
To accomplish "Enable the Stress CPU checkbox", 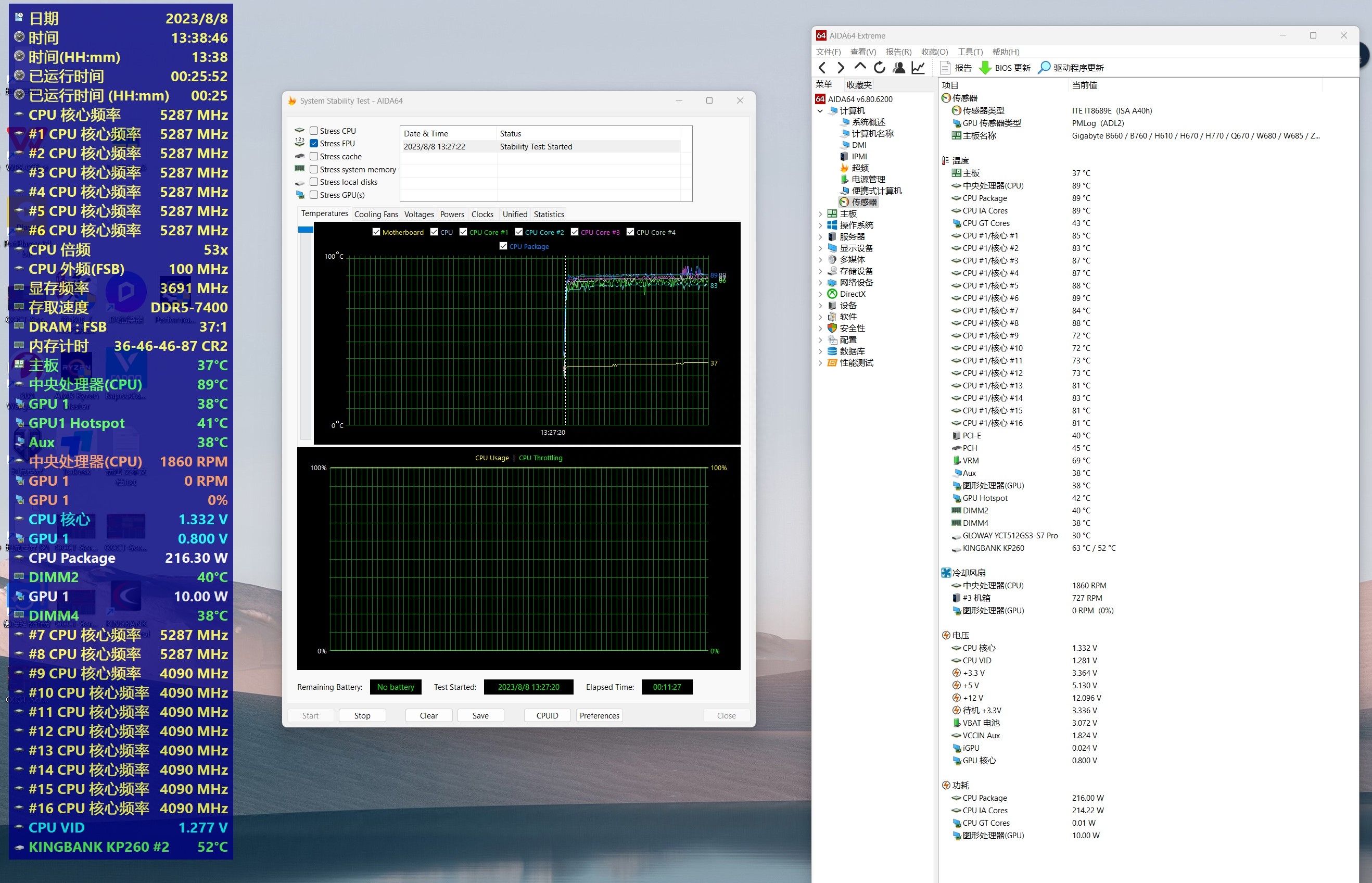I will (314, 131).
